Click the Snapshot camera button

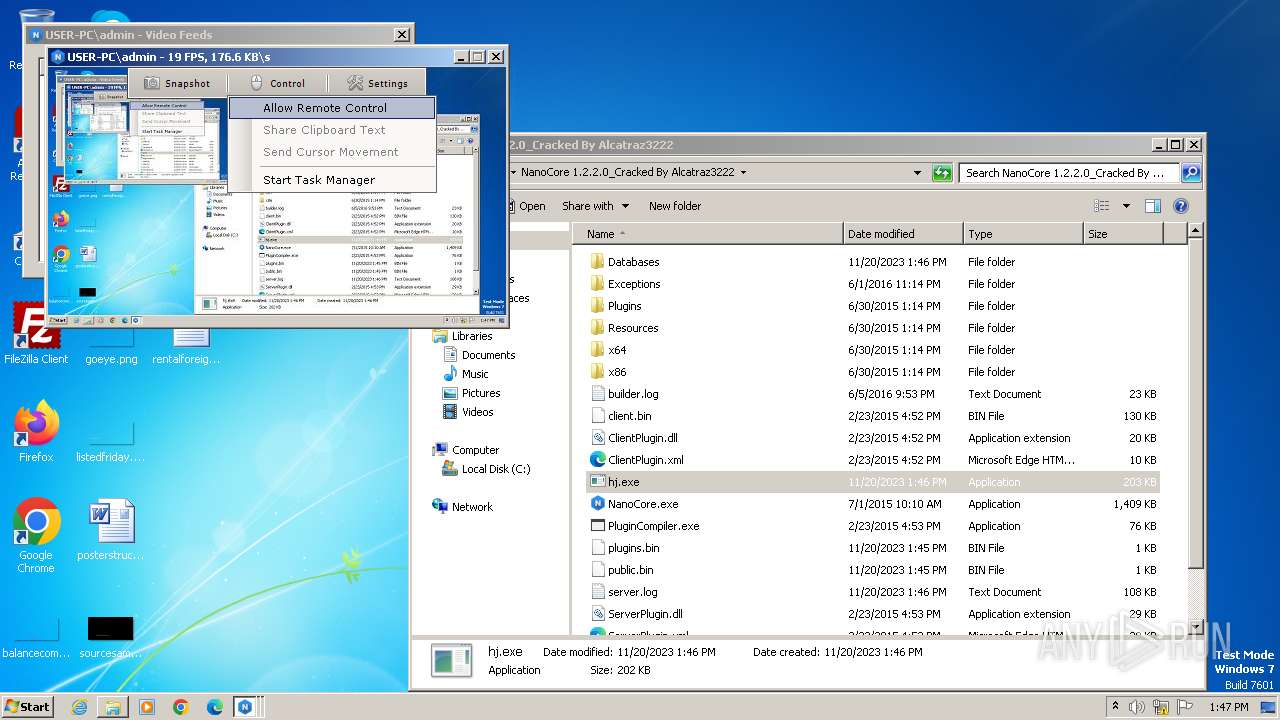[177, 83]
